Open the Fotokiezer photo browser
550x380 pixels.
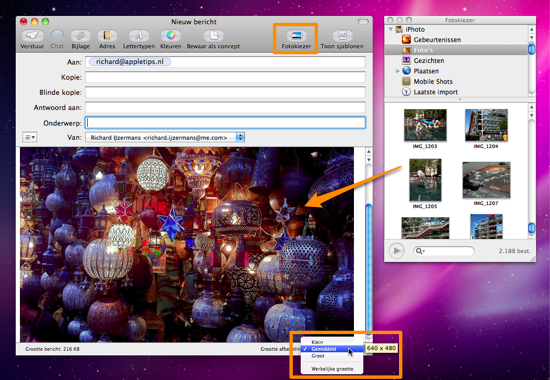pyautogui.click(x=296, y=39)
